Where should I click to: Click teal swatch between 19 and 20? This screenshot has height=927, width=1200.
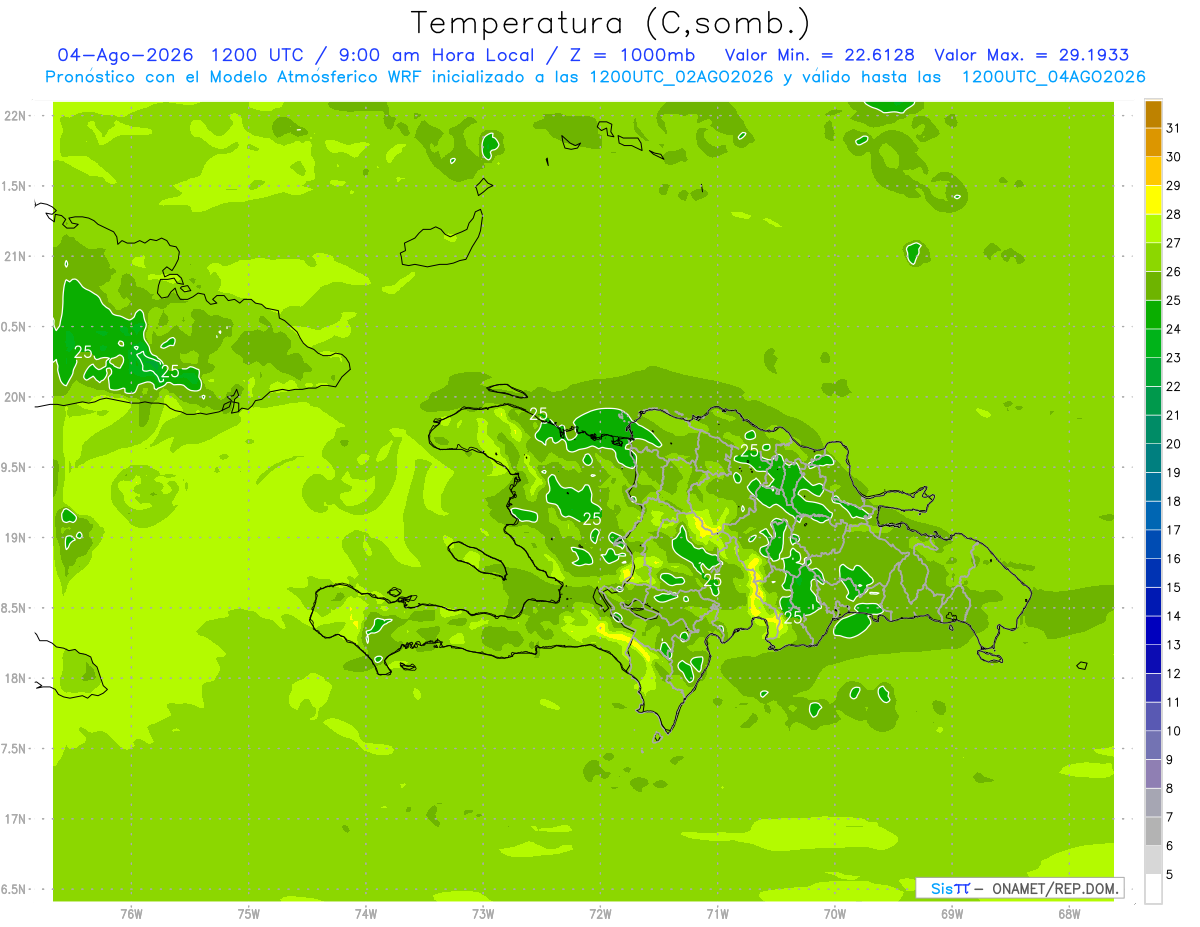tap(1153, 458)
